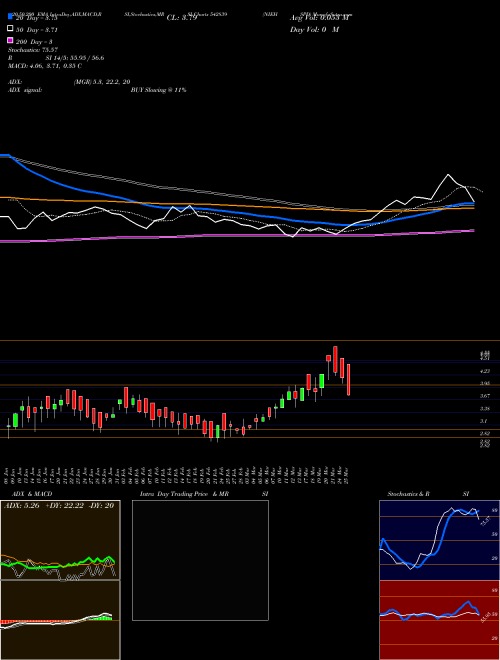Click the blue 20 Day legend swatch
The height and width of the screenshot is (660, 500).
coord(10,16)
